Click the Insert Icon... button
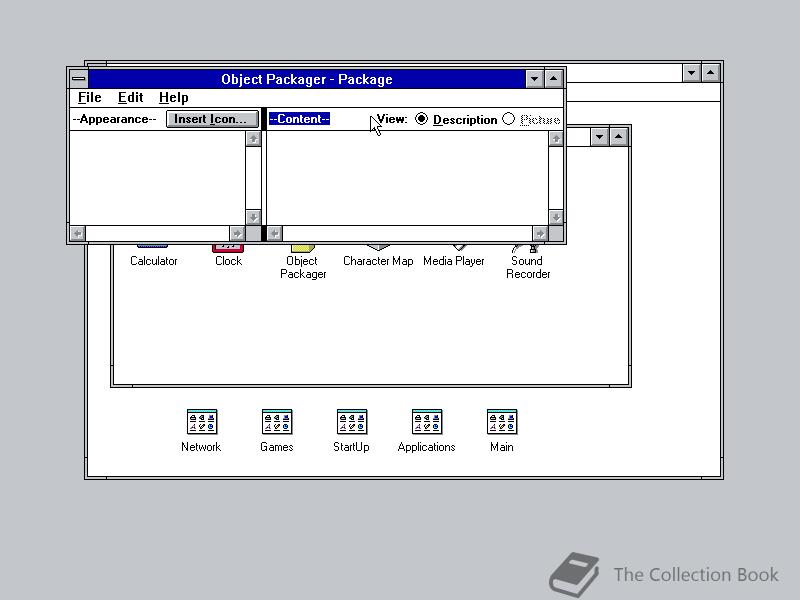Screen dimensions: 800x600 click(x=212, y=119)
